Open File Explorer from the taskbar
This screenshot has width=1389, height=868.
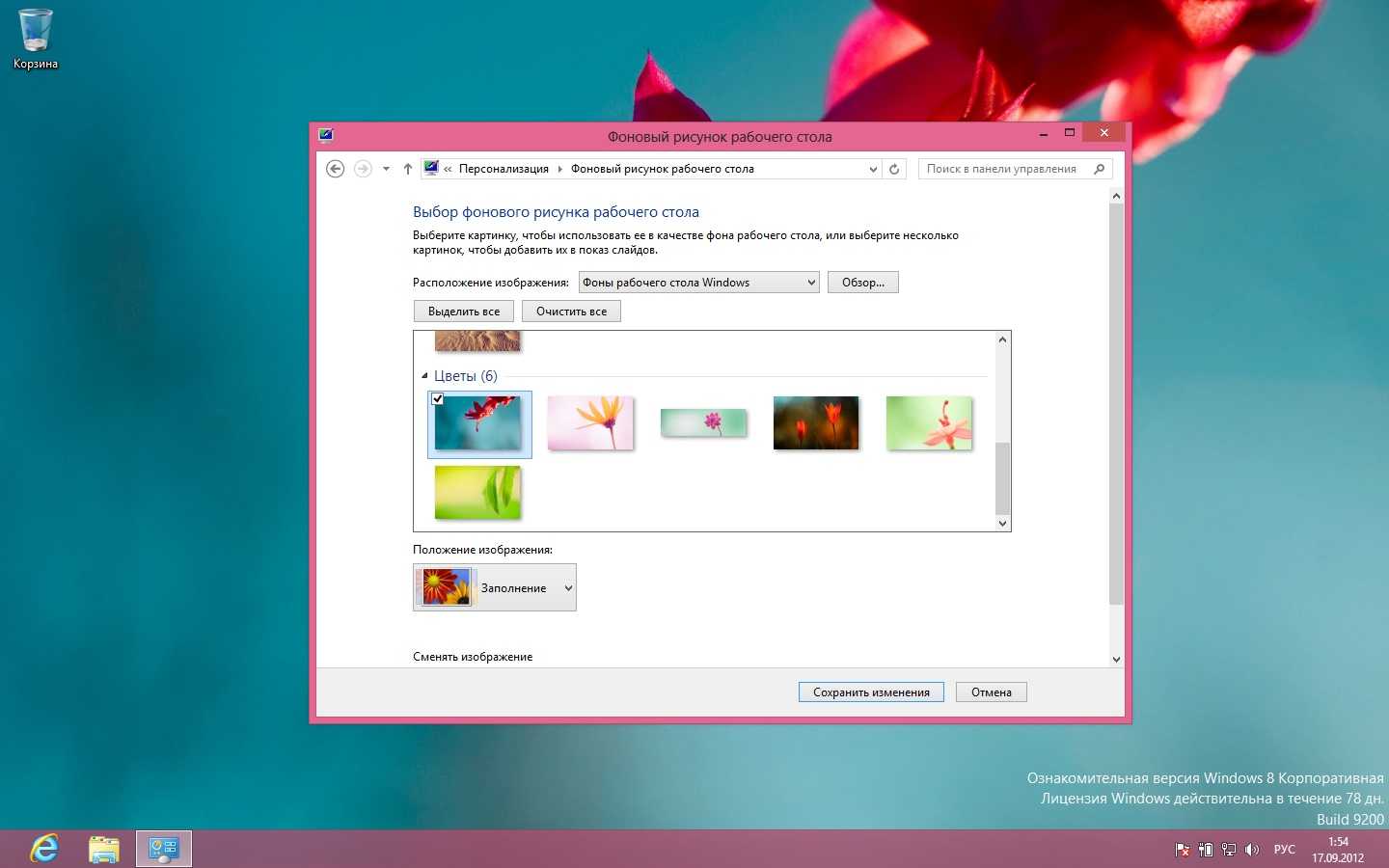pos(104,849)
